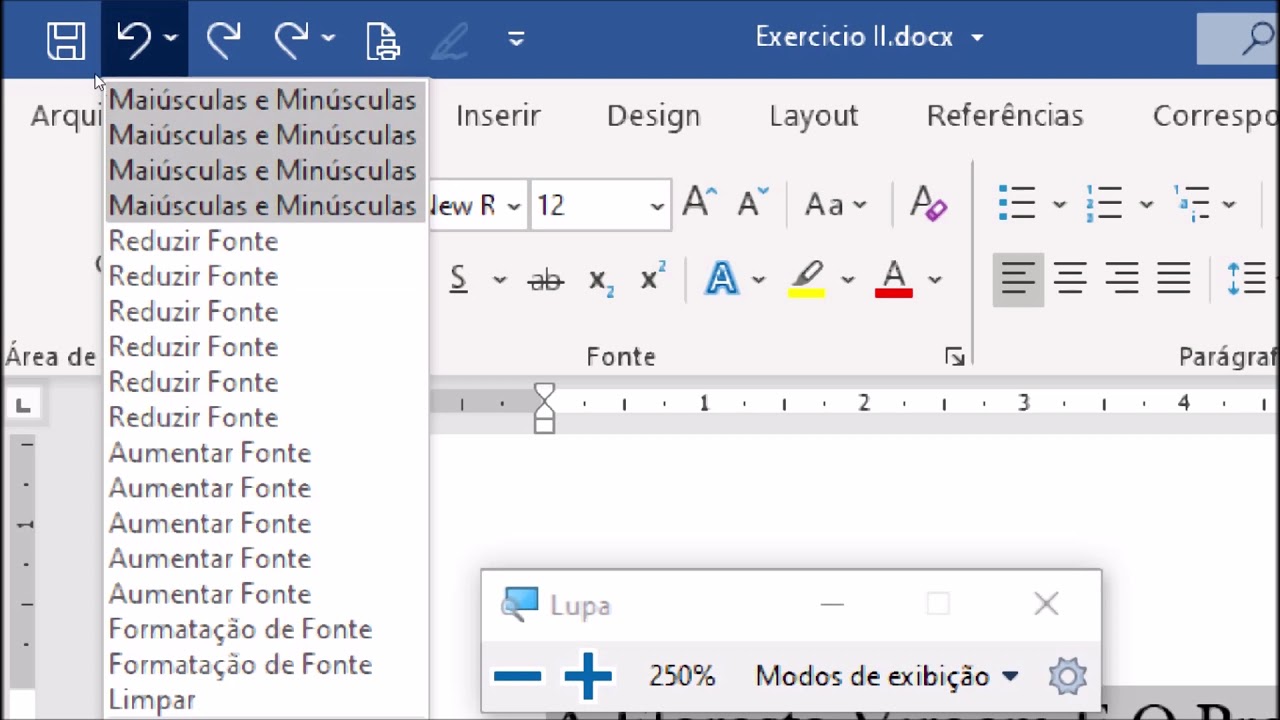This screenshot has width=1280, height=720.
Task: Expand the font size dropdown
Action: (656, 206)
